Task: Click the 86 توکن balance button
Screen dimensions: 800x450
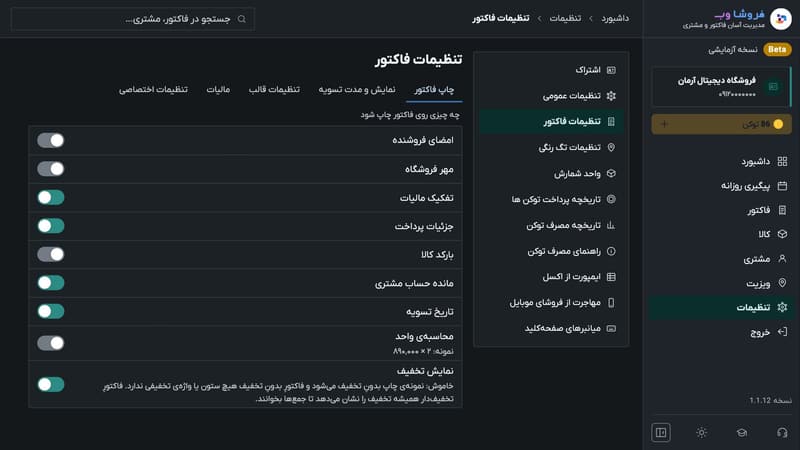Action: pyautogui.click(x=721, y=124)
